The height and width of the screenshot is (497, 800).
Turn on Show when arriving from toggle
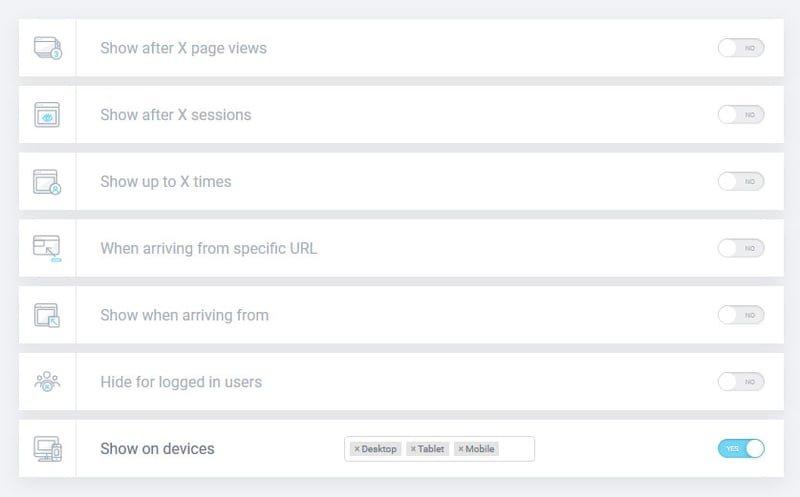(741, 315)
